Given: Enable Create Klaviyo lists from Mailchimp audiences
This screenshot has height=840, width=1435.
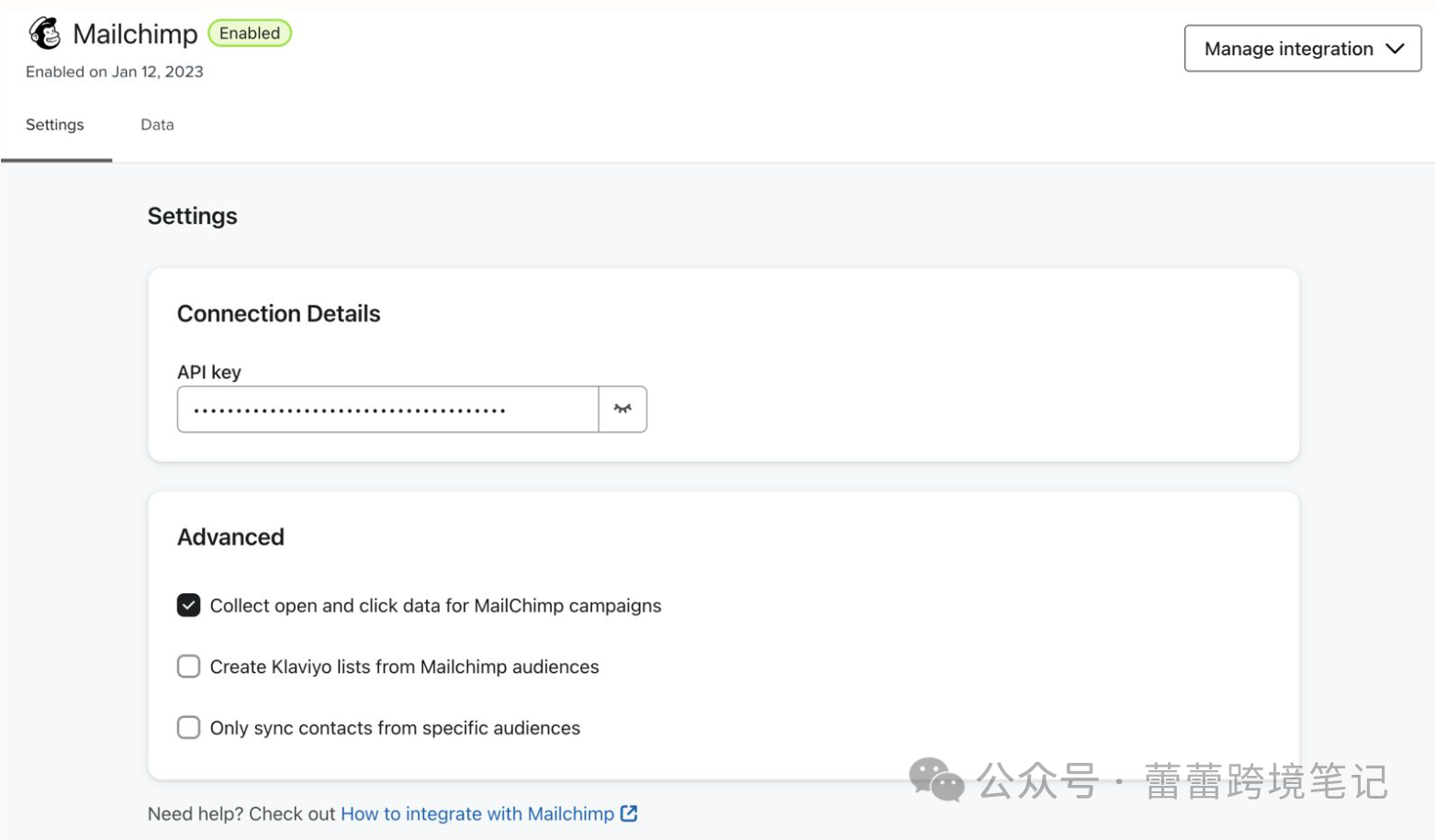Looking at the screenshot, I should click(x=188, y=666).
